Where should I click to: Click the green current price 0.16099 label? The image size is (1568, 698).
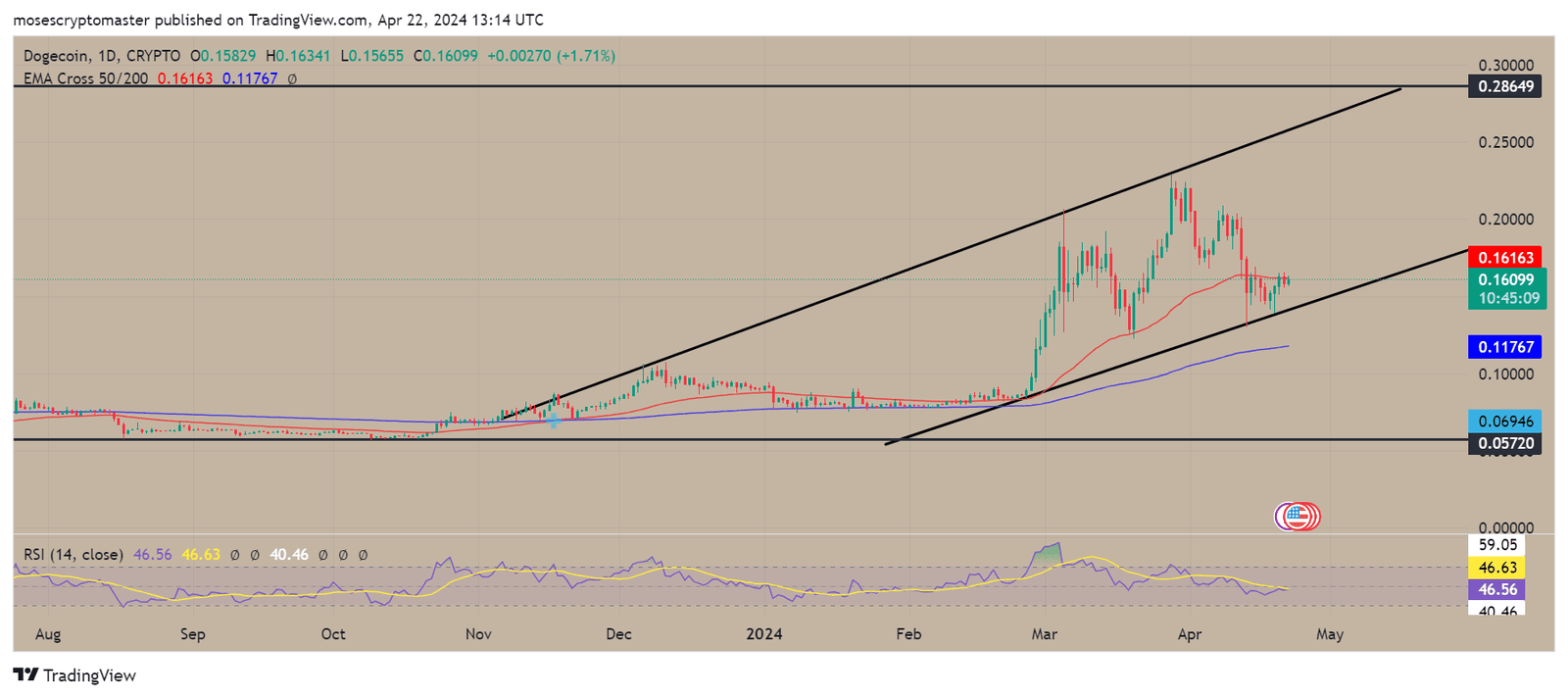[1506, 280]
